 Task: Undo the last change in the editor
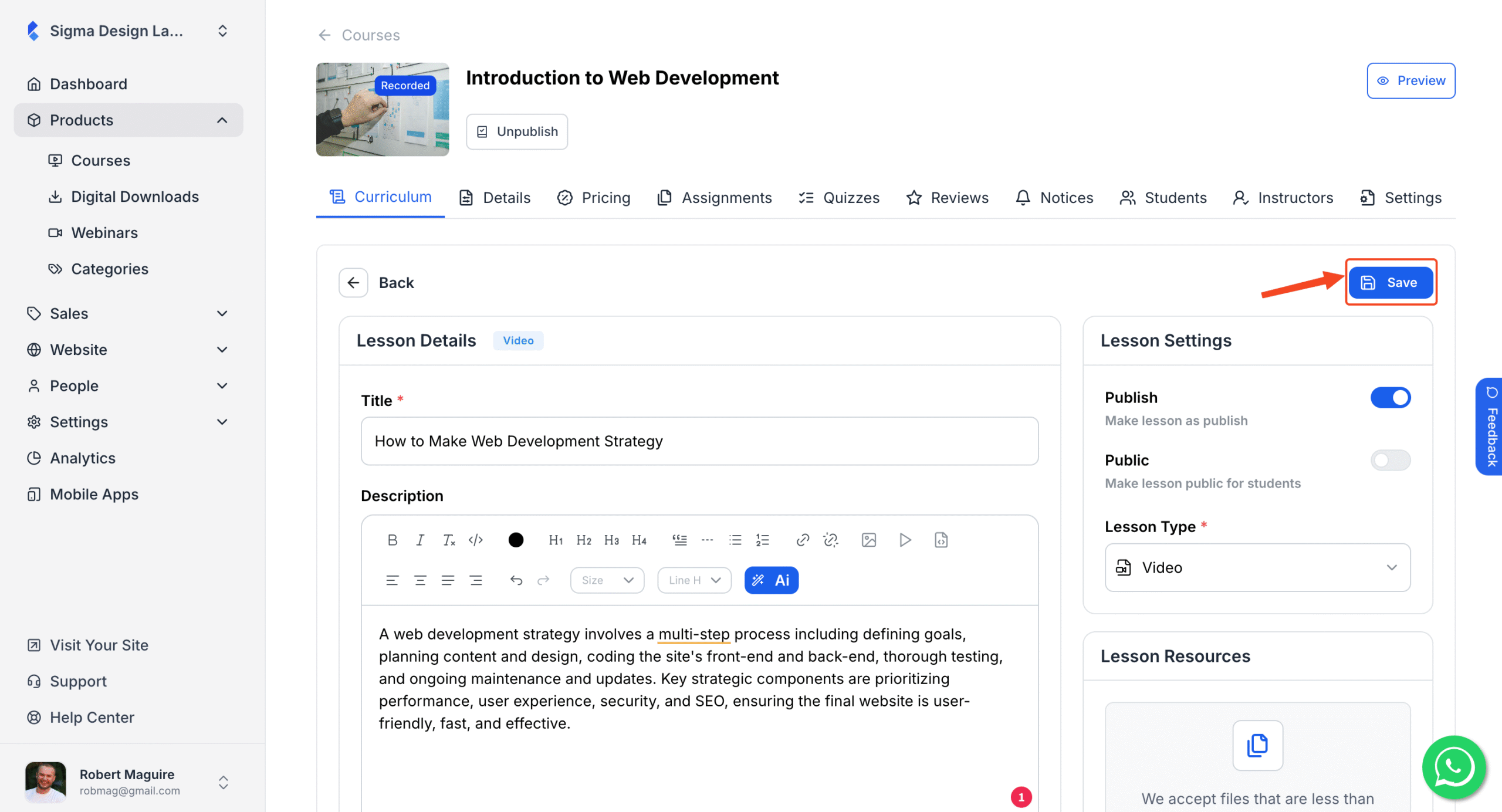tap(516, 580)
